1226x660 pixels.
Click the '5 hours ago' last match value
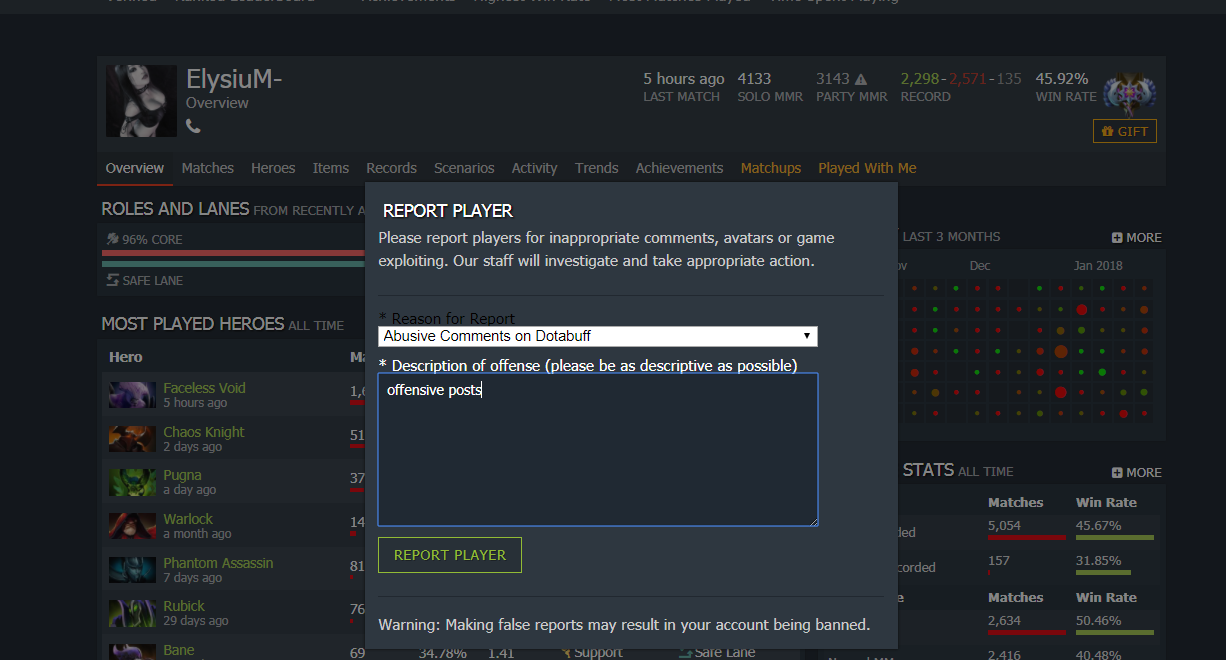[x=684, y=79]
